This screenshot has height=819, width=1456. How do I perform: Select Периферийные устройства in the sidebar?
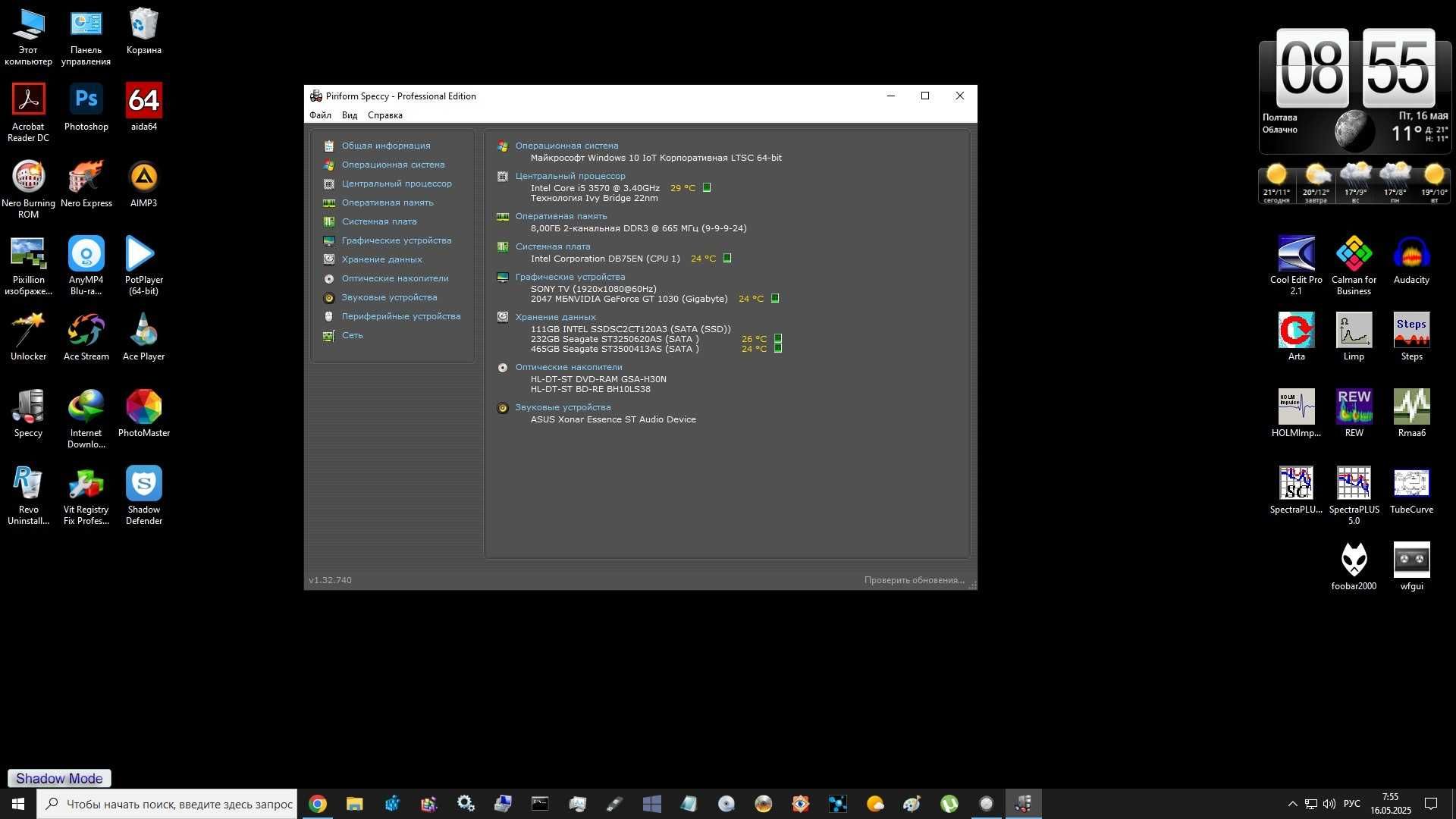(x=400, y=316)
